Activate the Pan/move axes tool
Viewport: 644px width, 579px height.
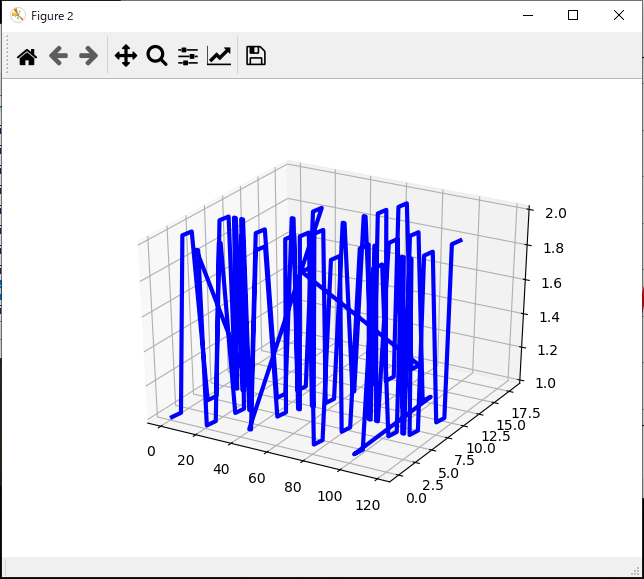(126, 56)
